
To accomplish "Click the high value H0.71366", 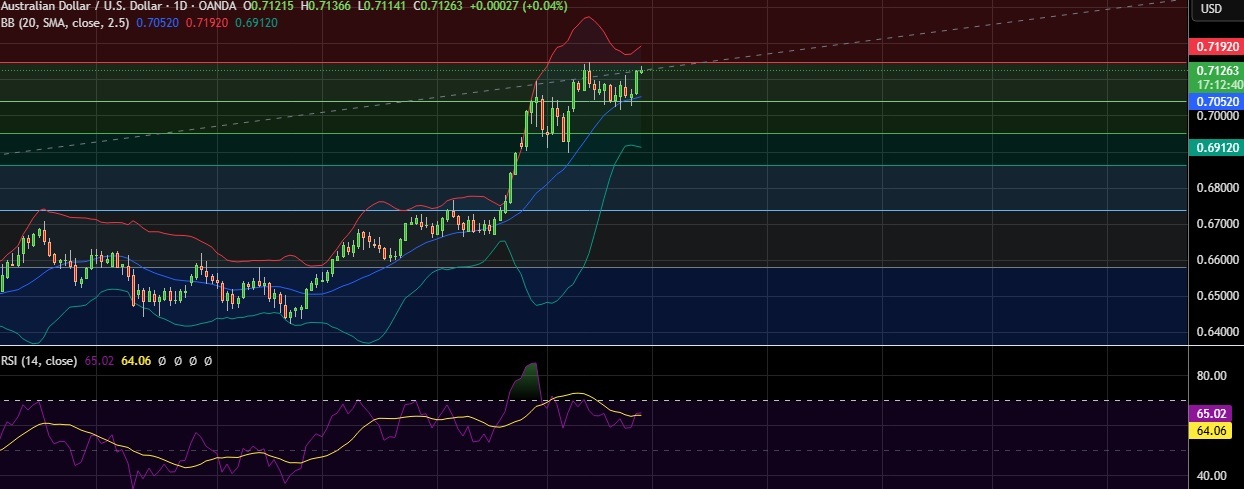I will [328, 6].
